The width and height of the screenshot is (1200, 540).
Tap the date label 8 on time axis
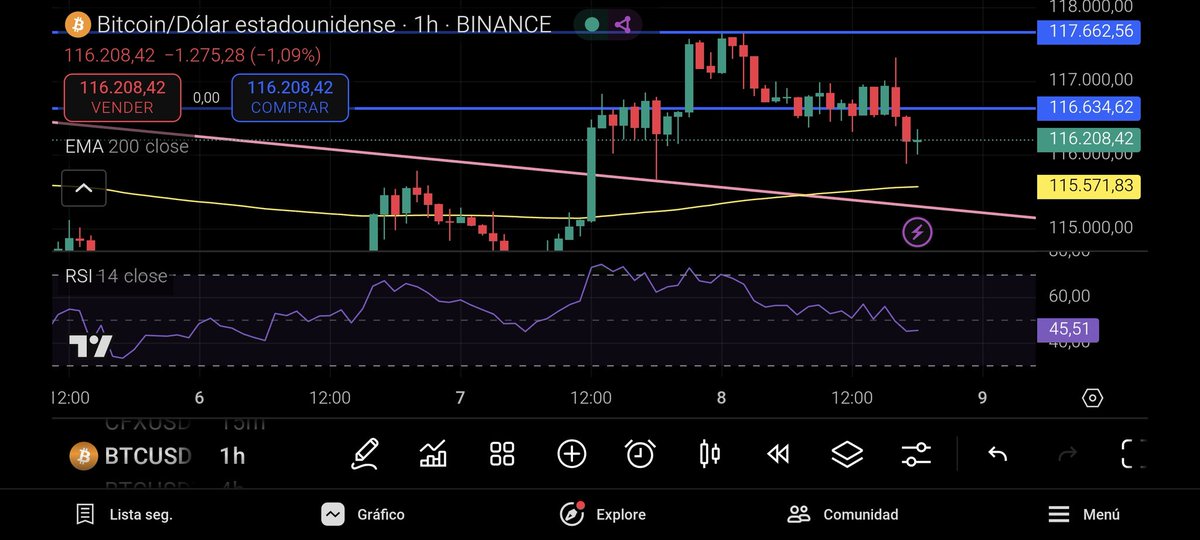721,398
